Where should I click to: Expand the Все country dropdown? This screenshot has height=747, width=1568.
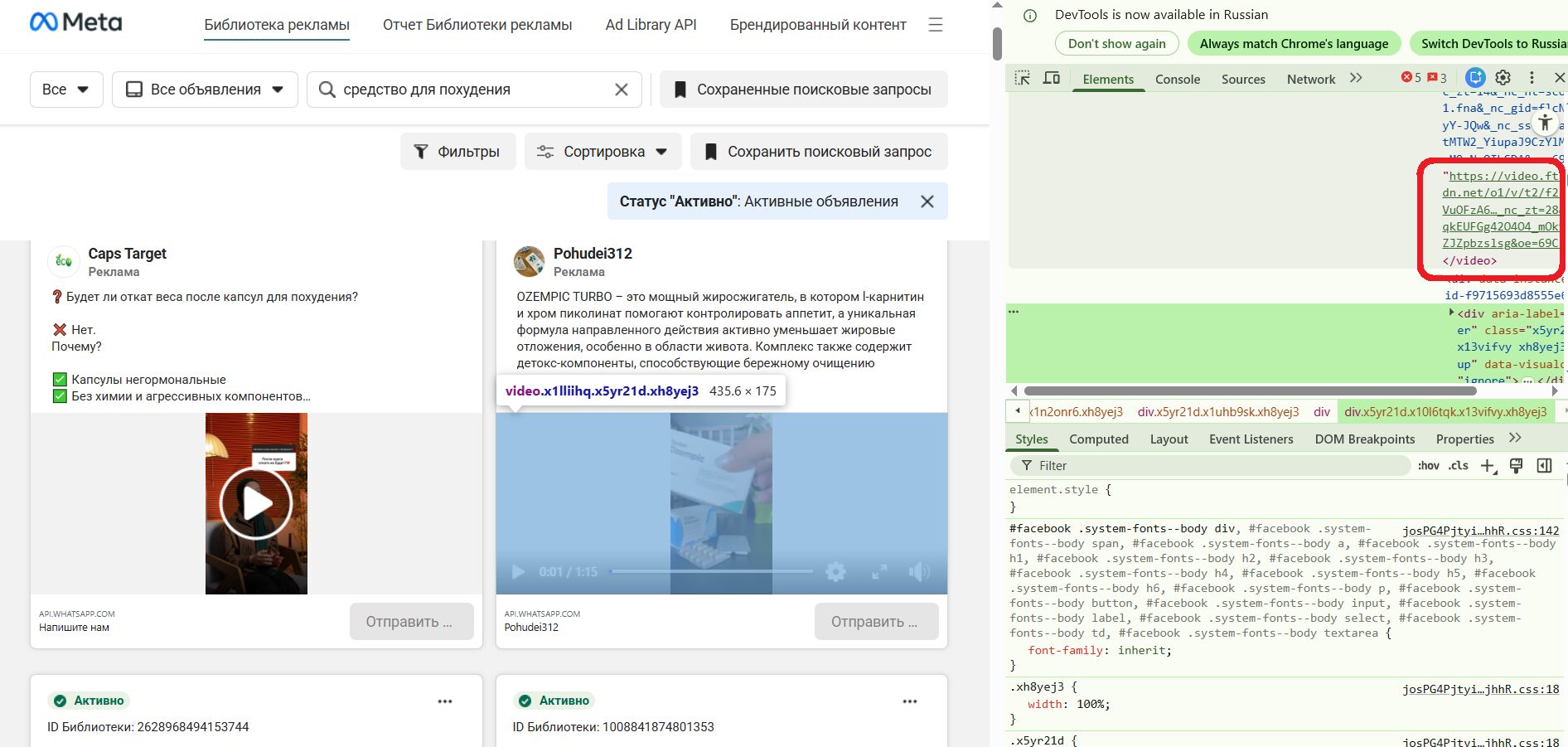click(66, 90)
